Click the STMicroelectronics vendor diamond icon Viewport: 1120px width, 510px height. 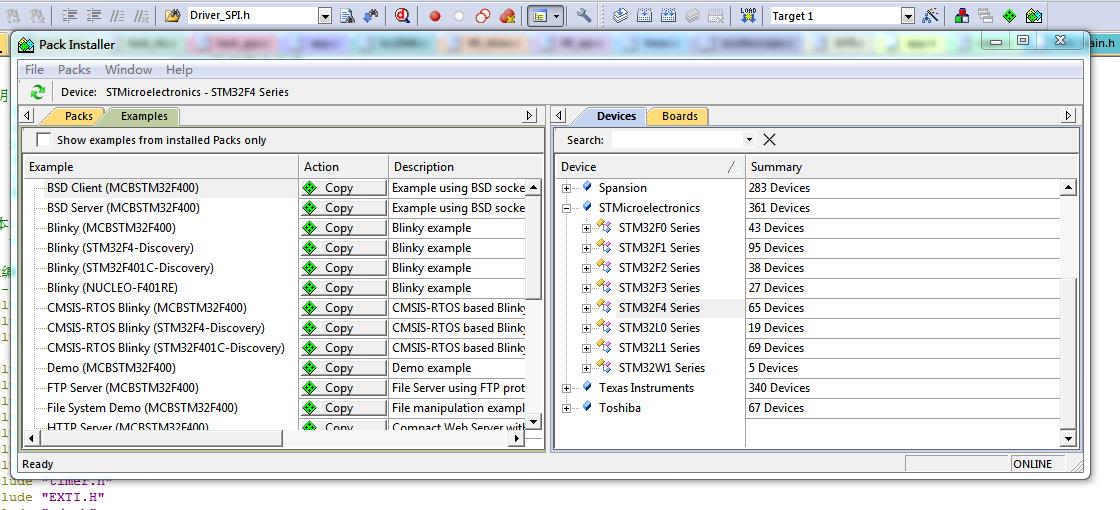coord(587,206)
